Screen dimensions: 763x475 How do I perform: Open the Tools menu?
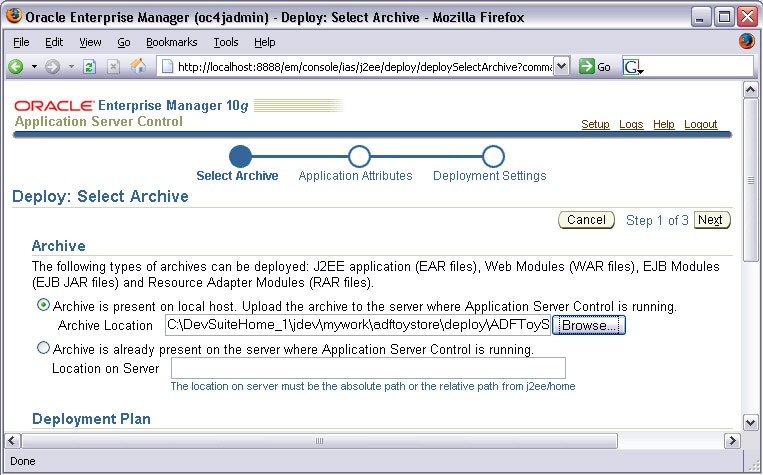tap(226, 42)
